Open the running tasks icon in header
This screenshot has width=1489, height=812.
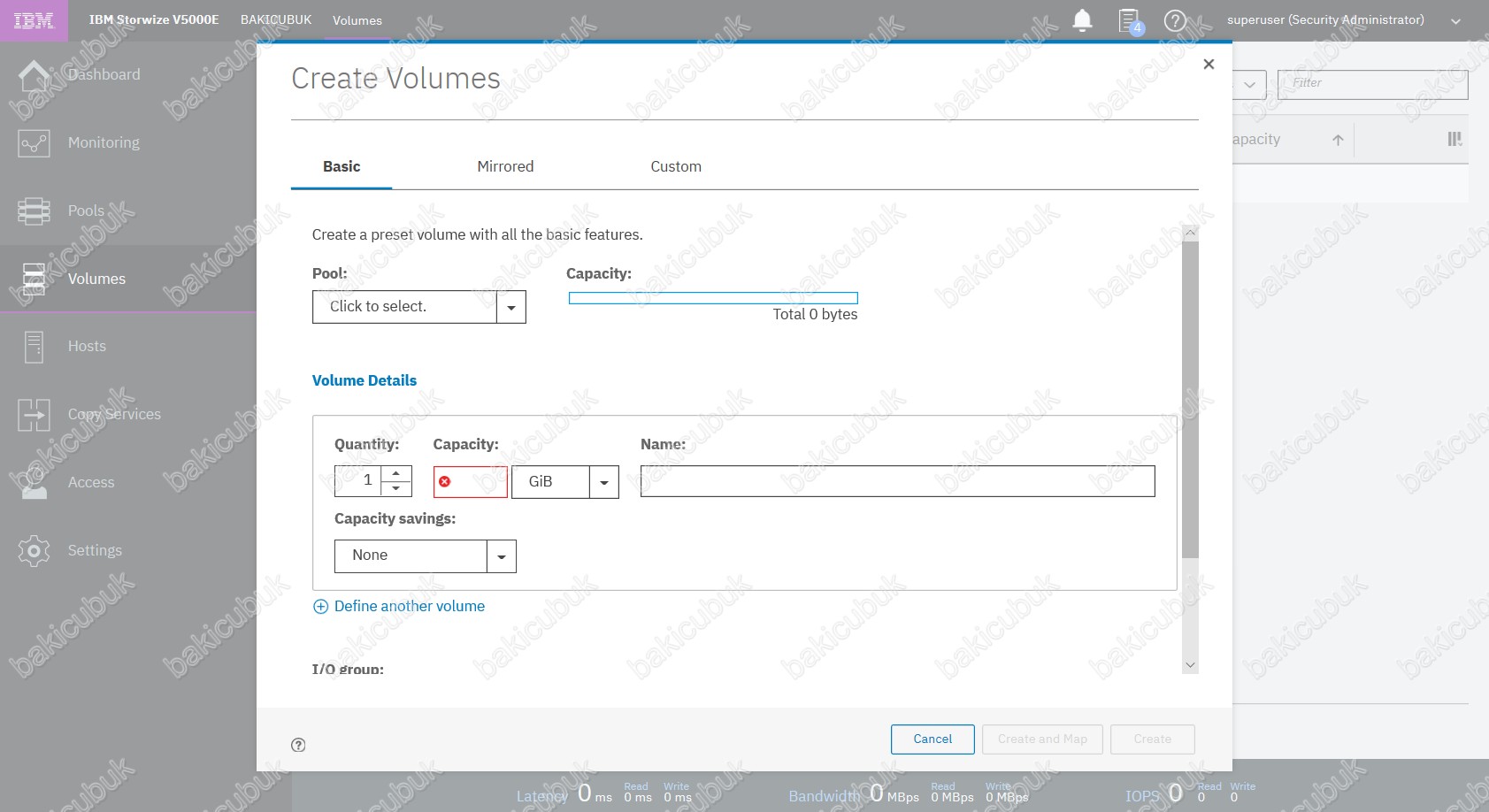pyautogui.click(x=1130, y=21)
